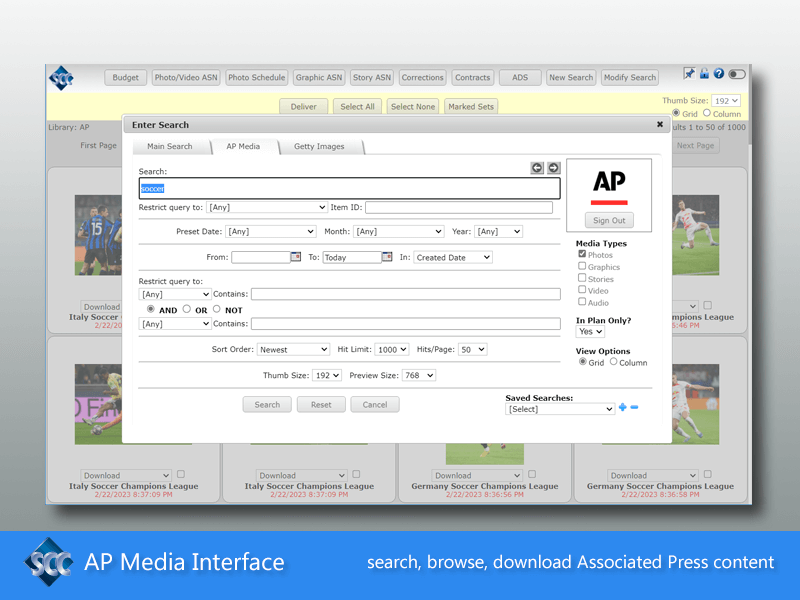Click the Sign Out button

click(x=609, y=220)
